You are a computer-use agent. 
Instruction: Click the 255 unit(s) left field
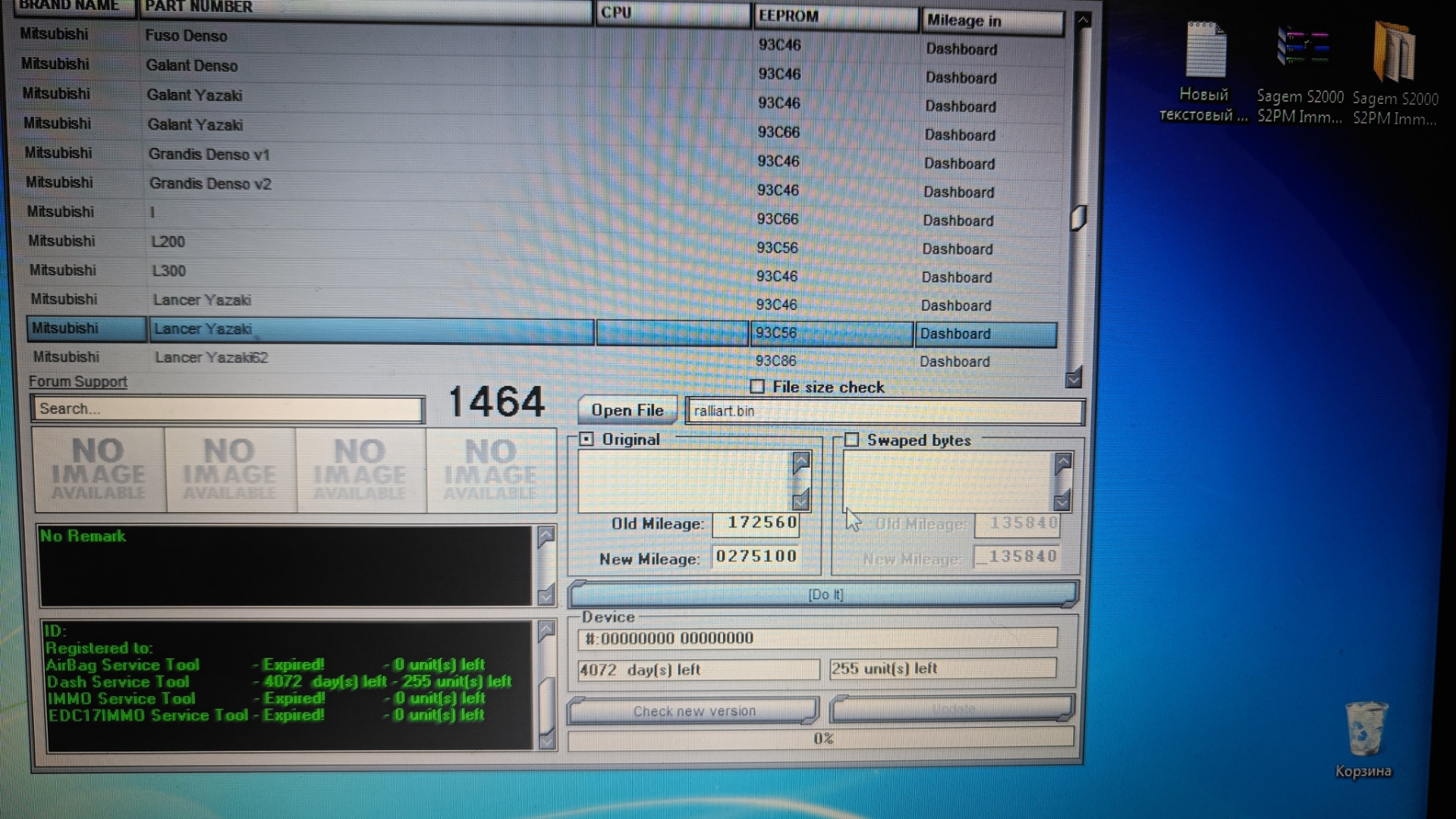[943, 669]
